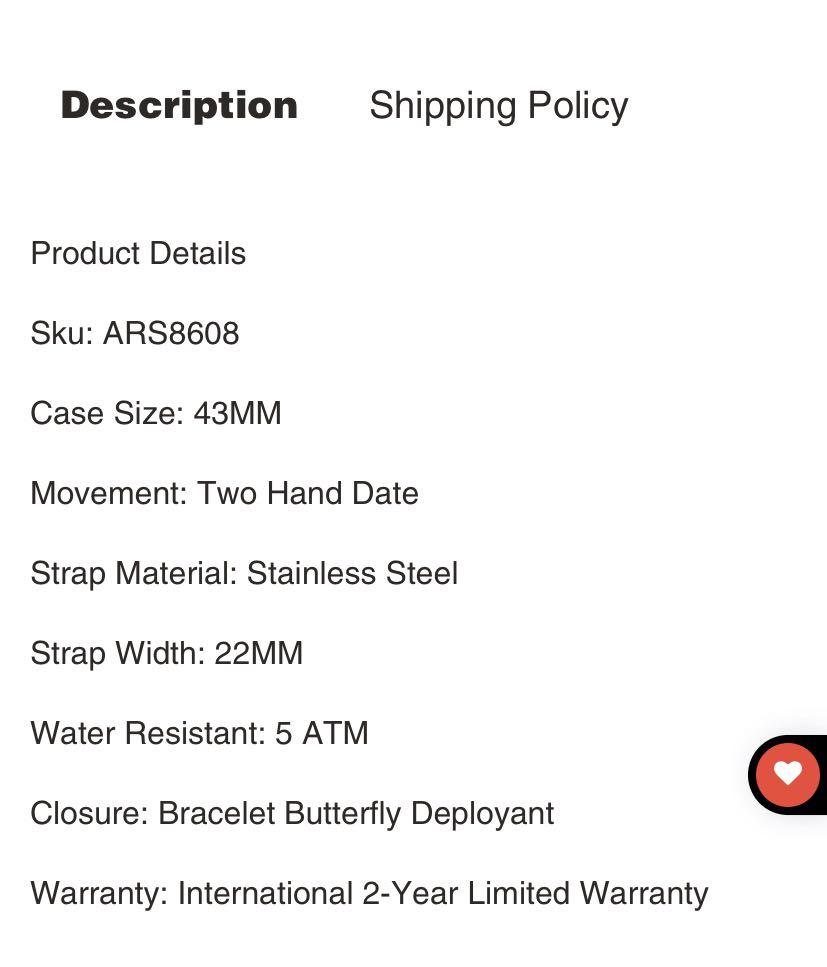Click the 22MM strap width value

(258, 653)
